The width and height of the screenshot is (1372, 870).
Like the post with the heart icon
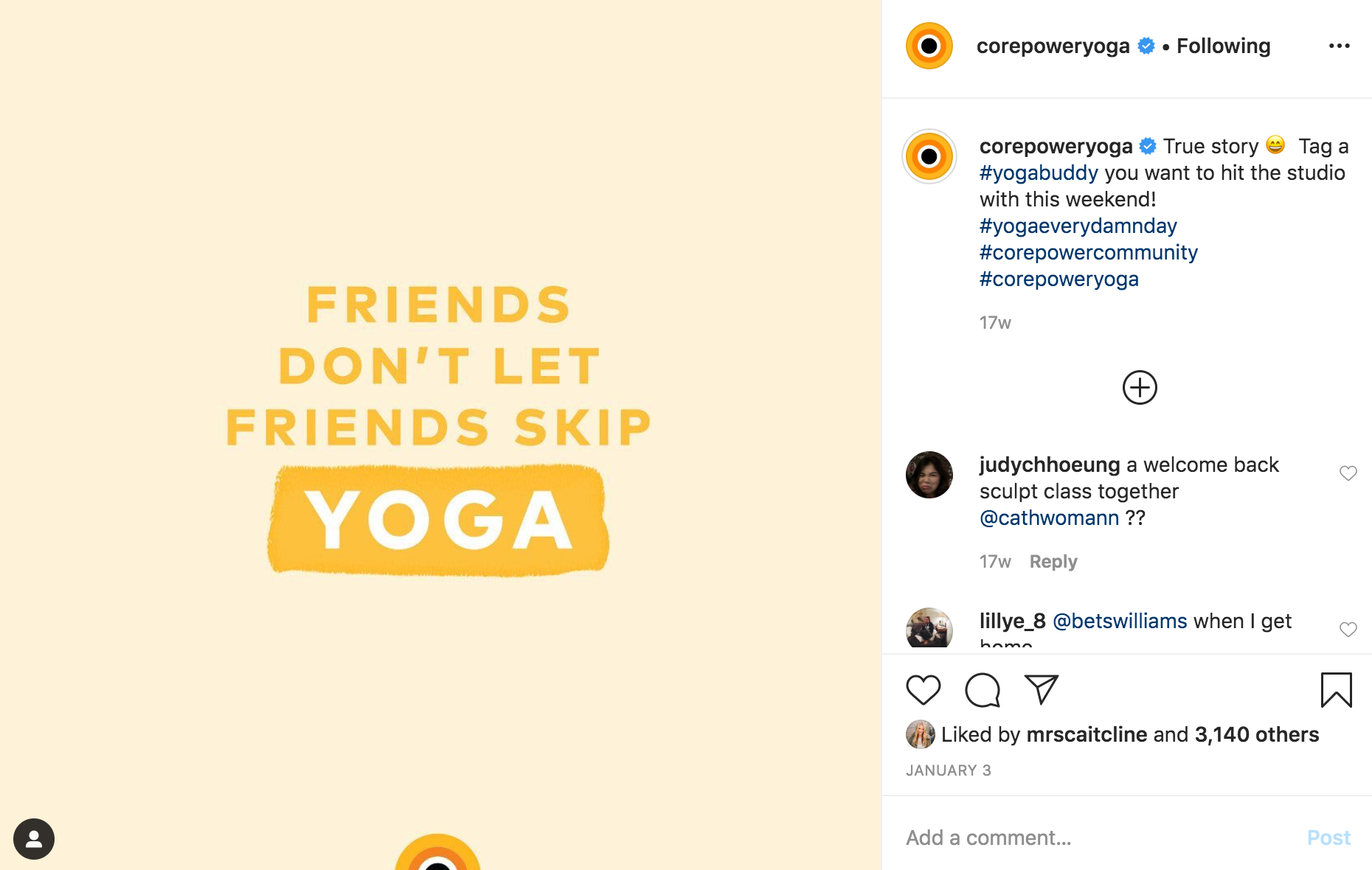pos(923,690)
